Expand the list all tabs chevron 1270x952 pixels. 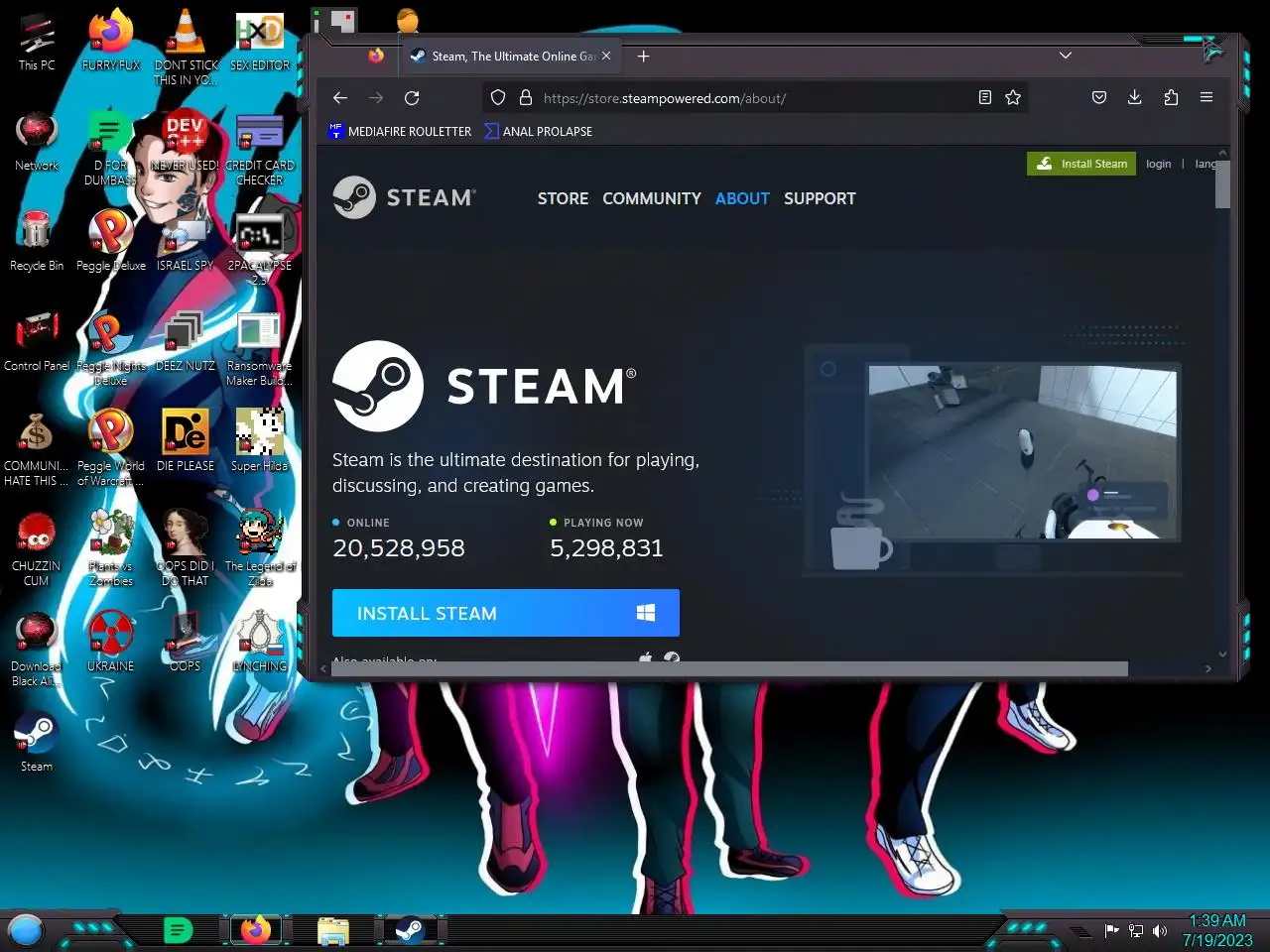[1066, 56]
